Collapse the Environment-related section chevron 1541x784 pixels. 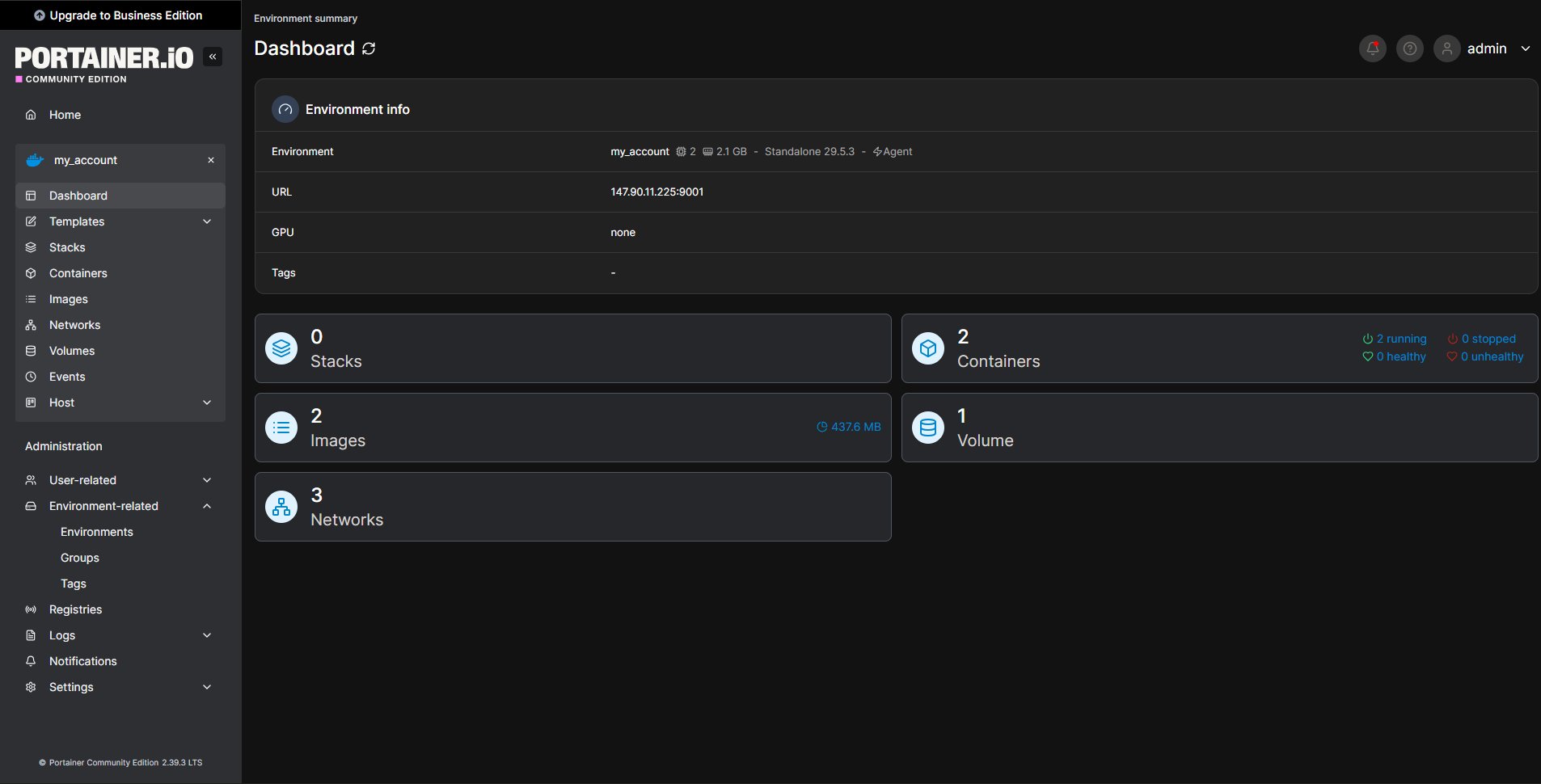207,506
